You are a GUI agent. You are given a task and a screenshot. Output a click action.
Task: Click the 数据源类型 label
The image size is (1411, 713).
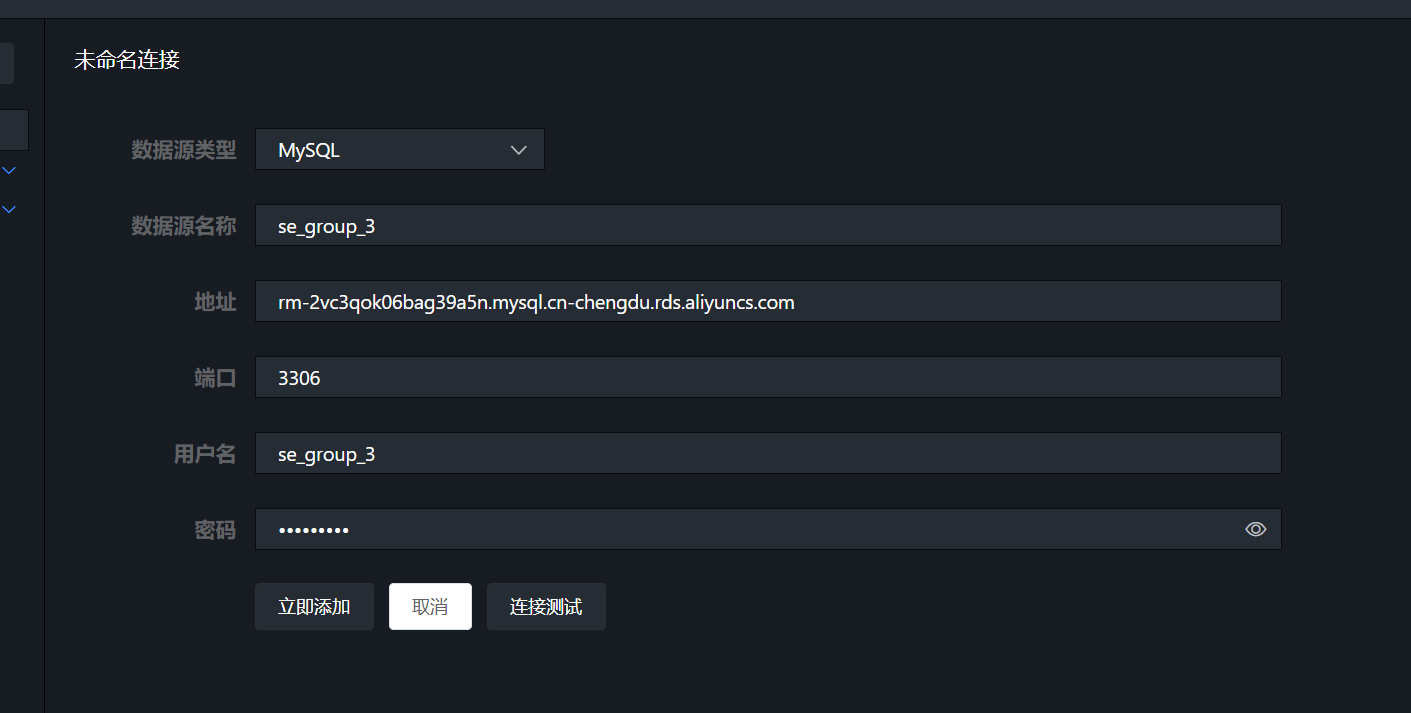[184, 150]
